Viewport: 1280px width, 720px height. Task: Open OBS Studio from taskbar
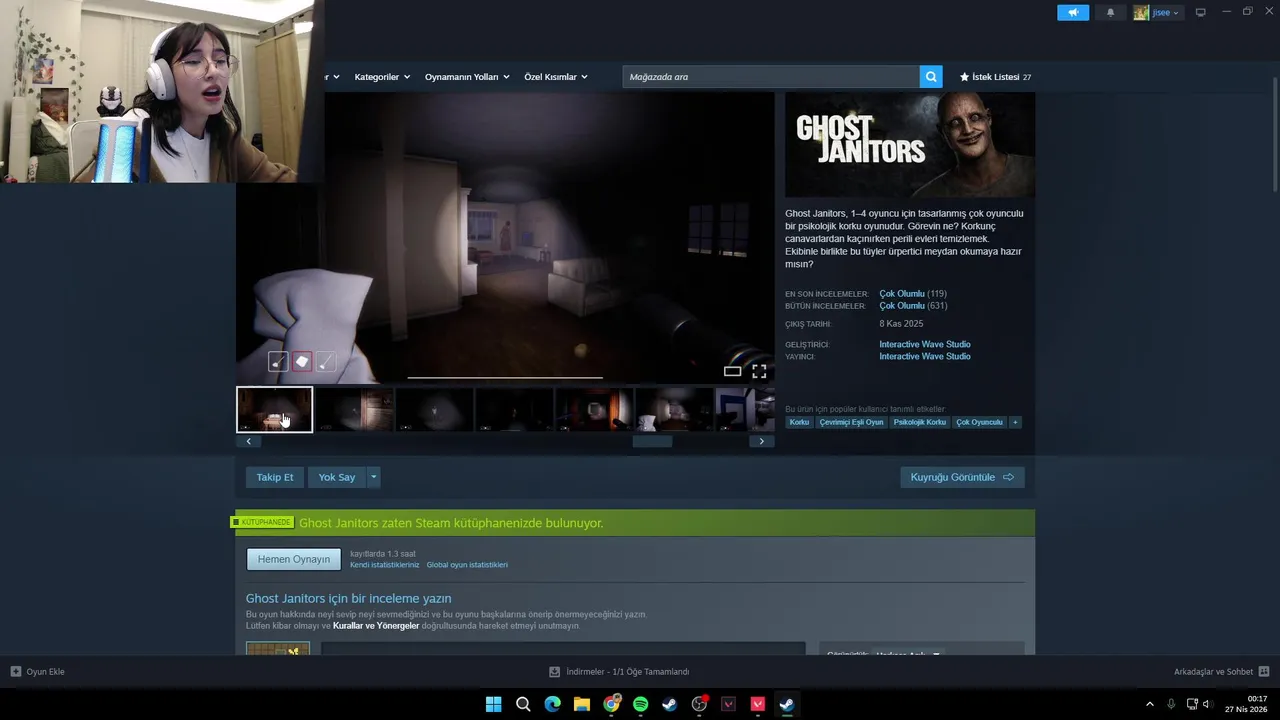pyautogui.click(x=699, y=704)
